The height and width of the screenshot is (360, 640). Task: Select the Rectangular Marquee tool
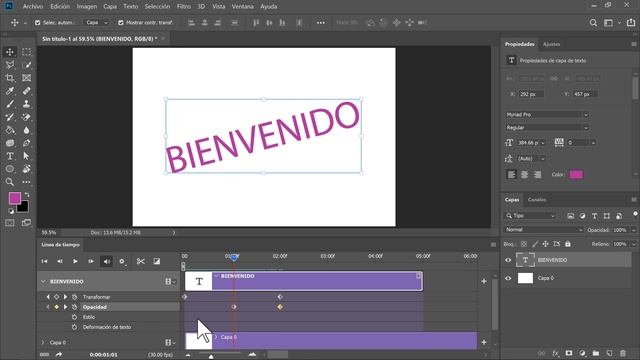27,52
